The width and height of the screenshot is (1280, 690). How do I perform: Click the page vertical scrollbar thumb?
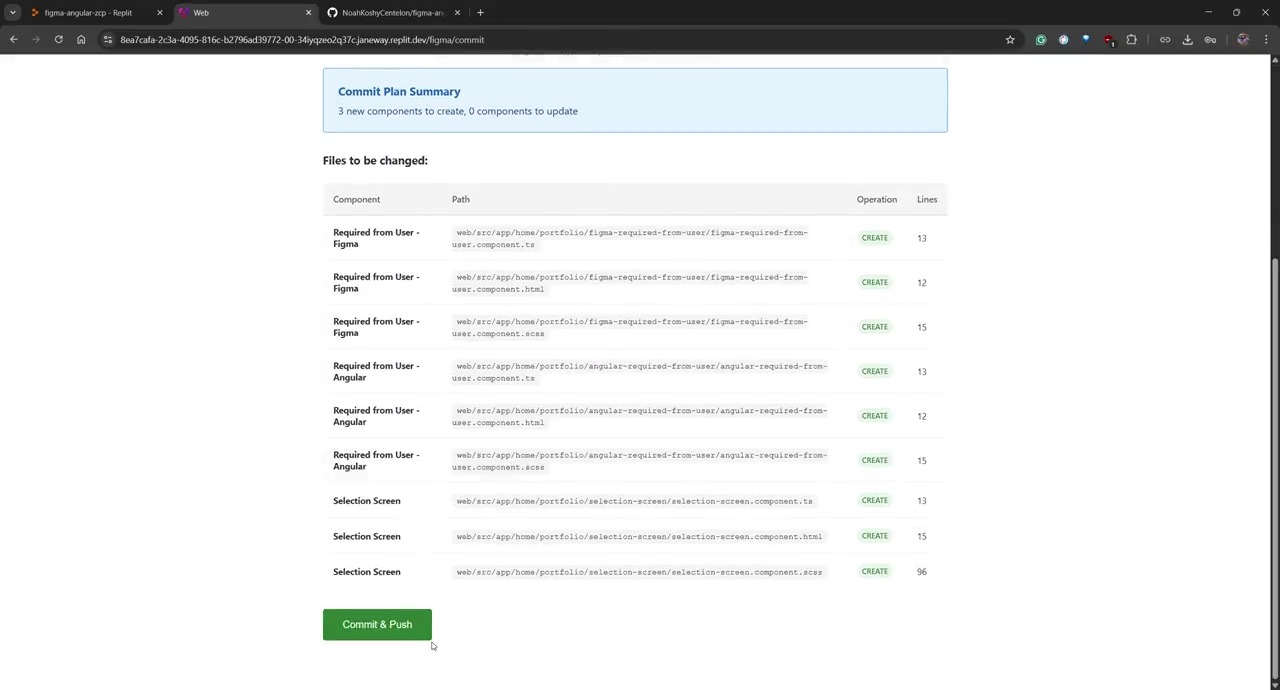tap(1274, 466)
